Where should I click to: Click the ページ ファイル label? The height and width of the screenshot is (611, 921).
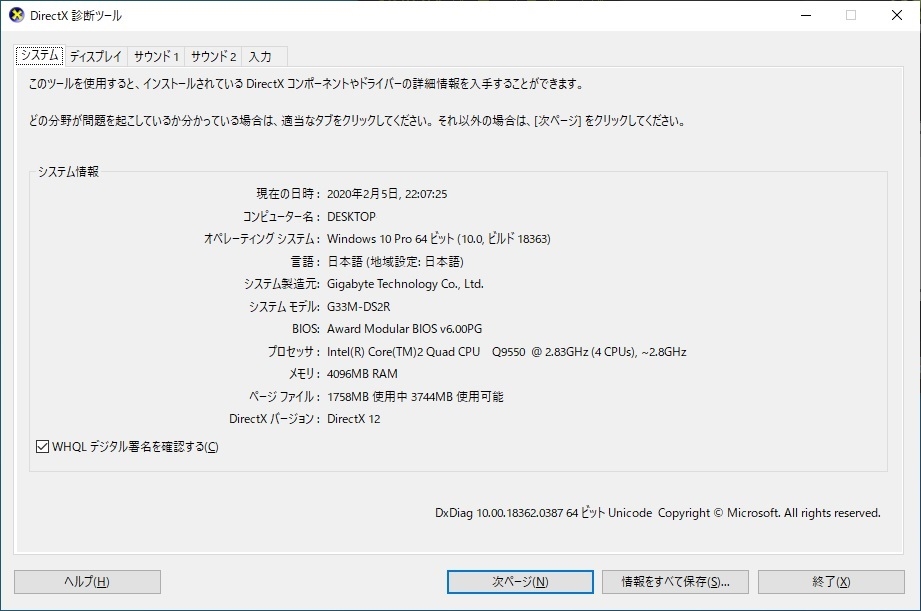click(284, 397)
